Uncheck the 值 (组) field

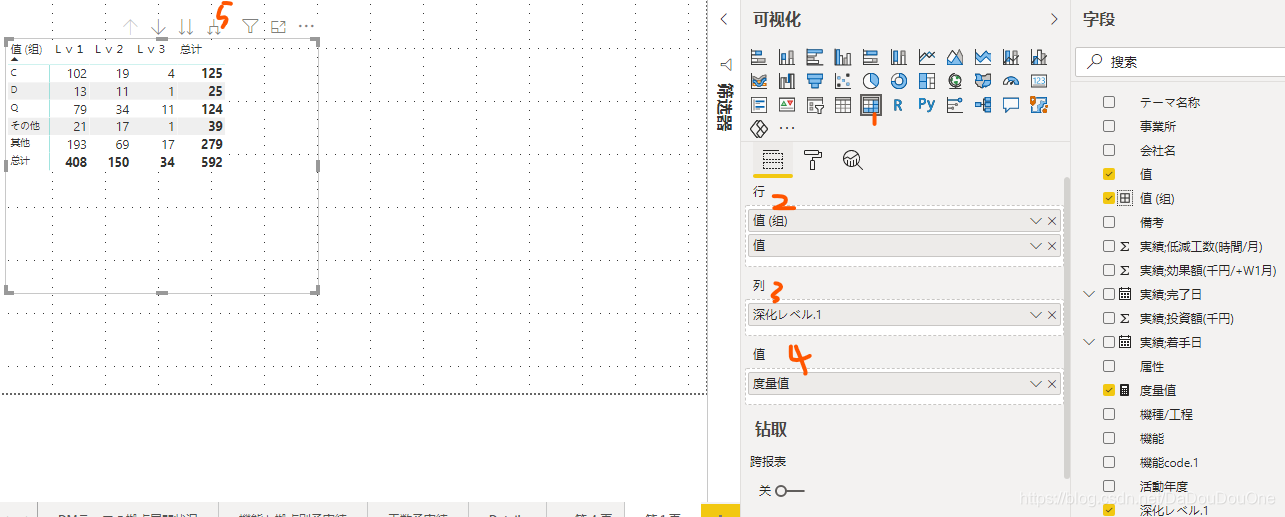coord(1109,198)
